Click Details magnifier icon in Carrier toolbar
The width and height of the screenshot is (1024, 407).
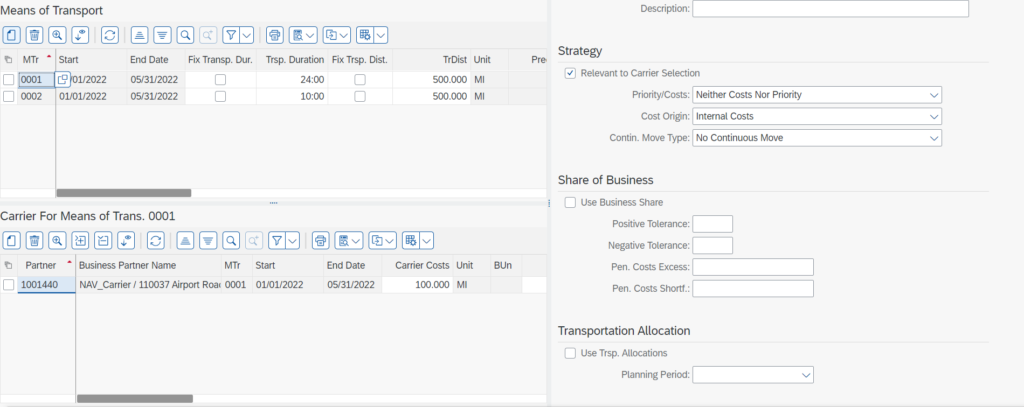pos(57,240)
